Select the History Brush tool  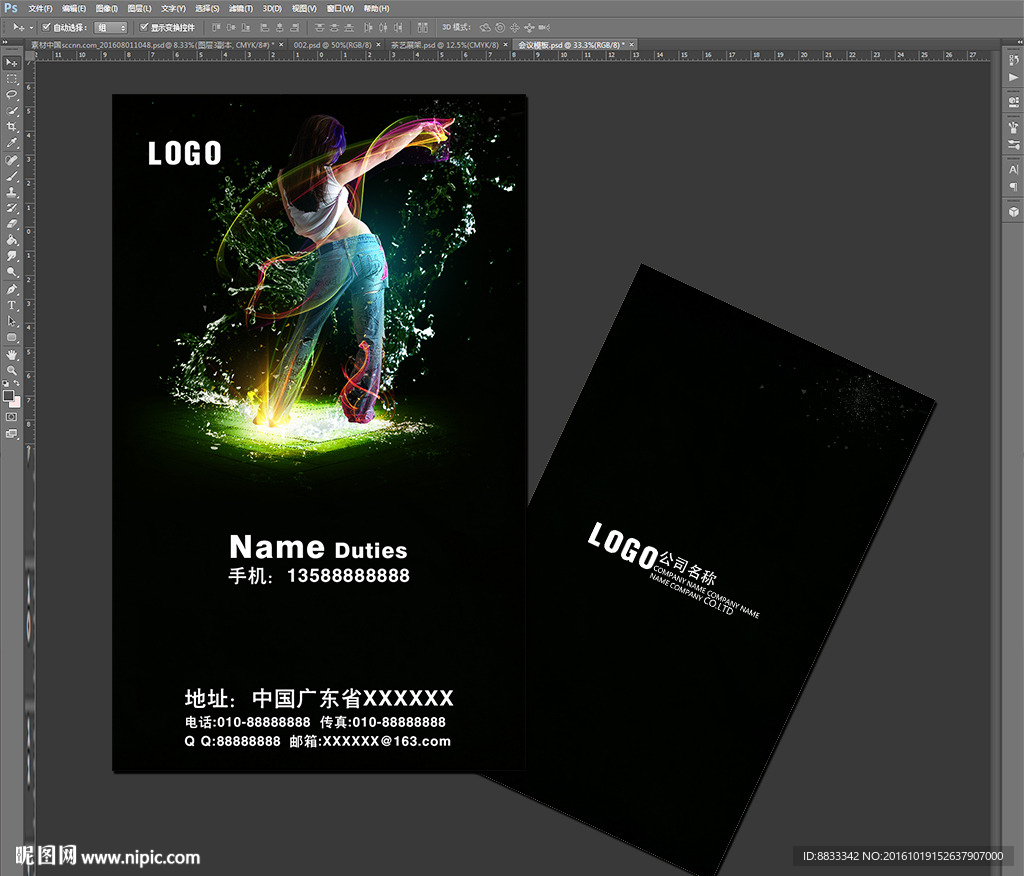(x=12, y=208)
